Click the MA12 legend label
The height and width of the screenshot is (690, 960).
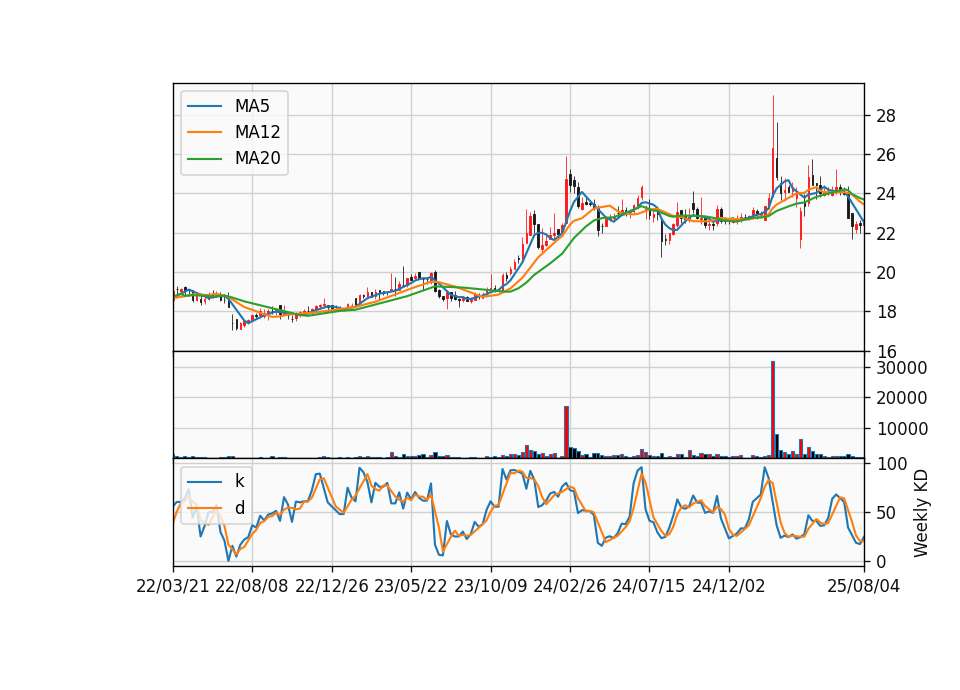tap(257, 132)
